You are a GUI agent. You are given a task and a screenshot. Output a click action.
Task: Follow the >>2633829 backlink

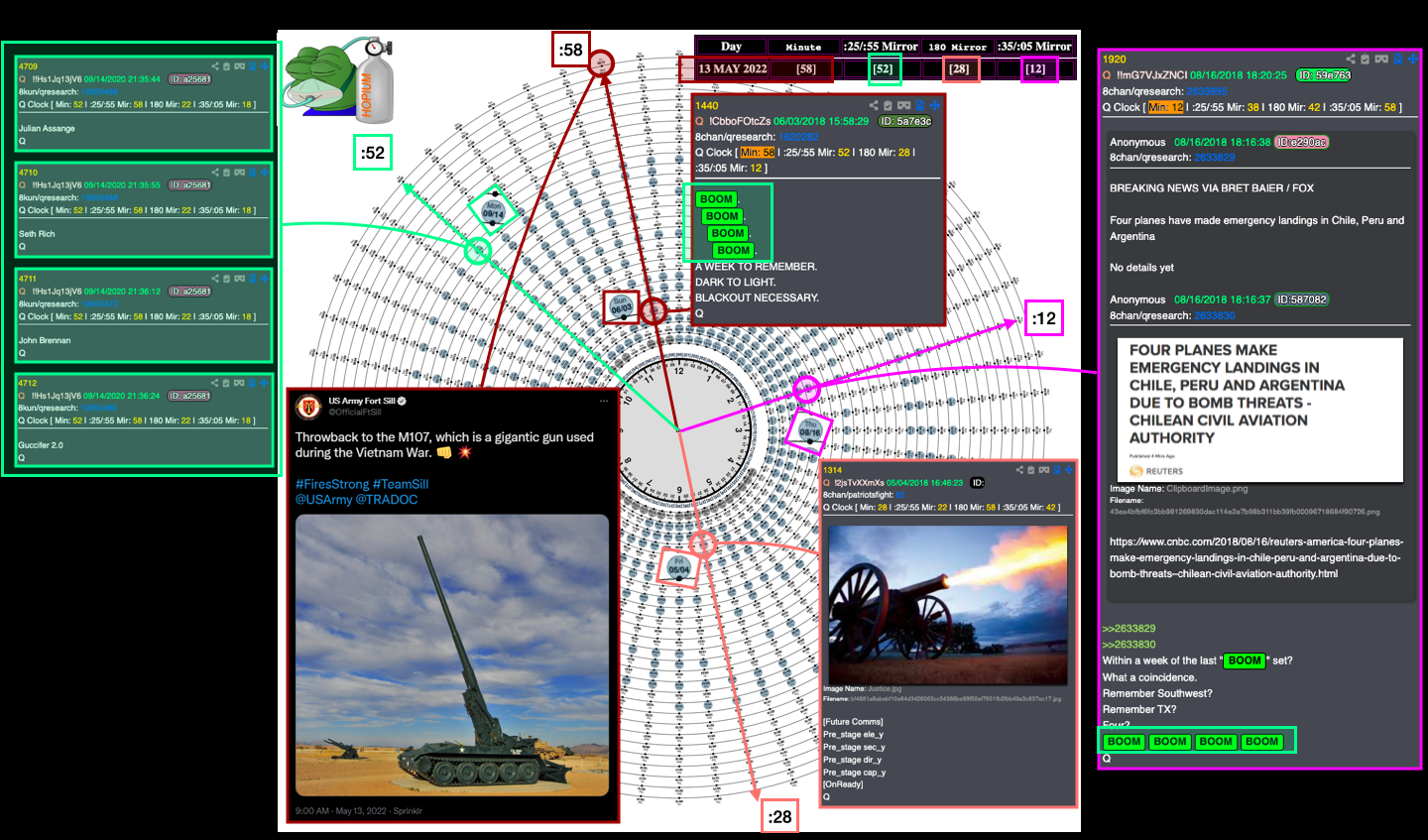[x=1129, y=629]
